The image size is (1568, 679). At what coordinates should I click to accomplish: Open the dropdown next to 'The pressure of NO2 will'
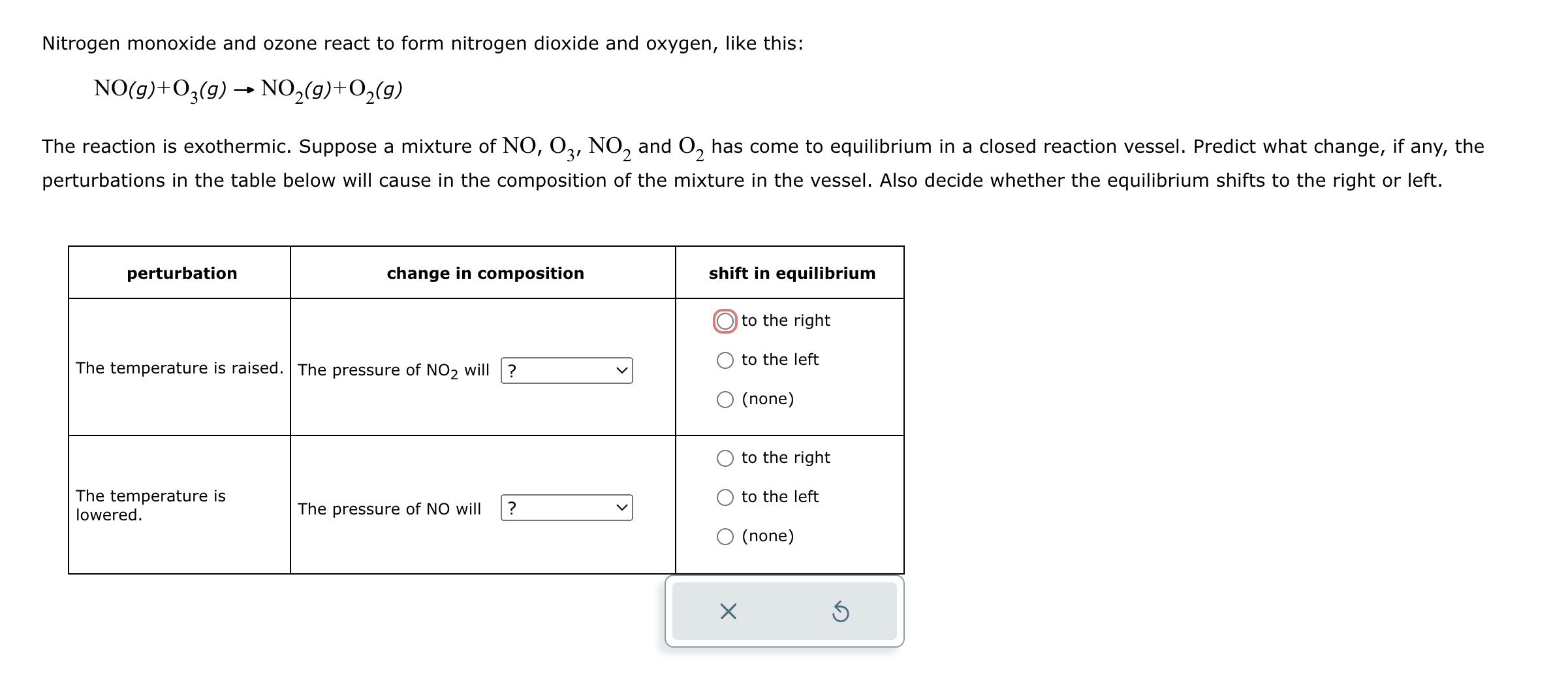click(567, 370)
